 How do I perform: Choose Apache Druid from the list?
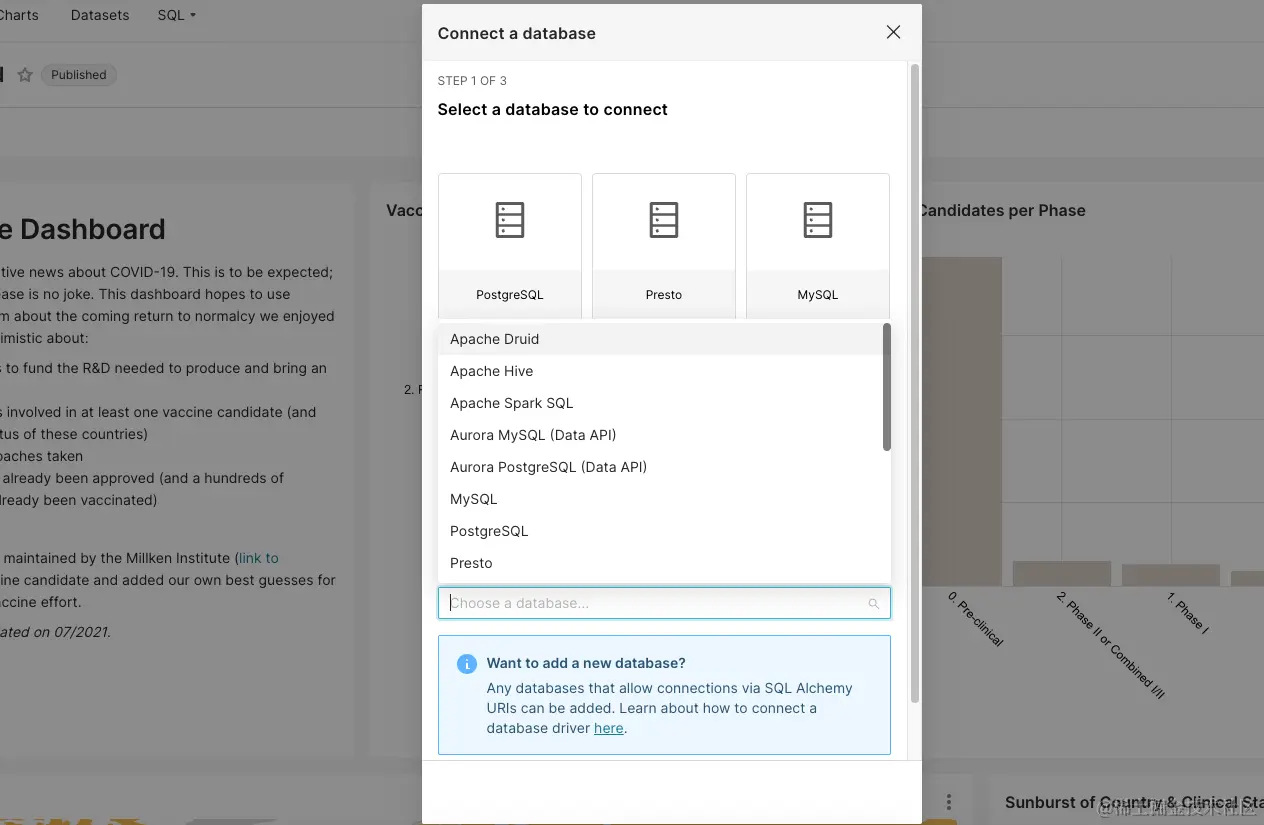(x=661, y=339)
